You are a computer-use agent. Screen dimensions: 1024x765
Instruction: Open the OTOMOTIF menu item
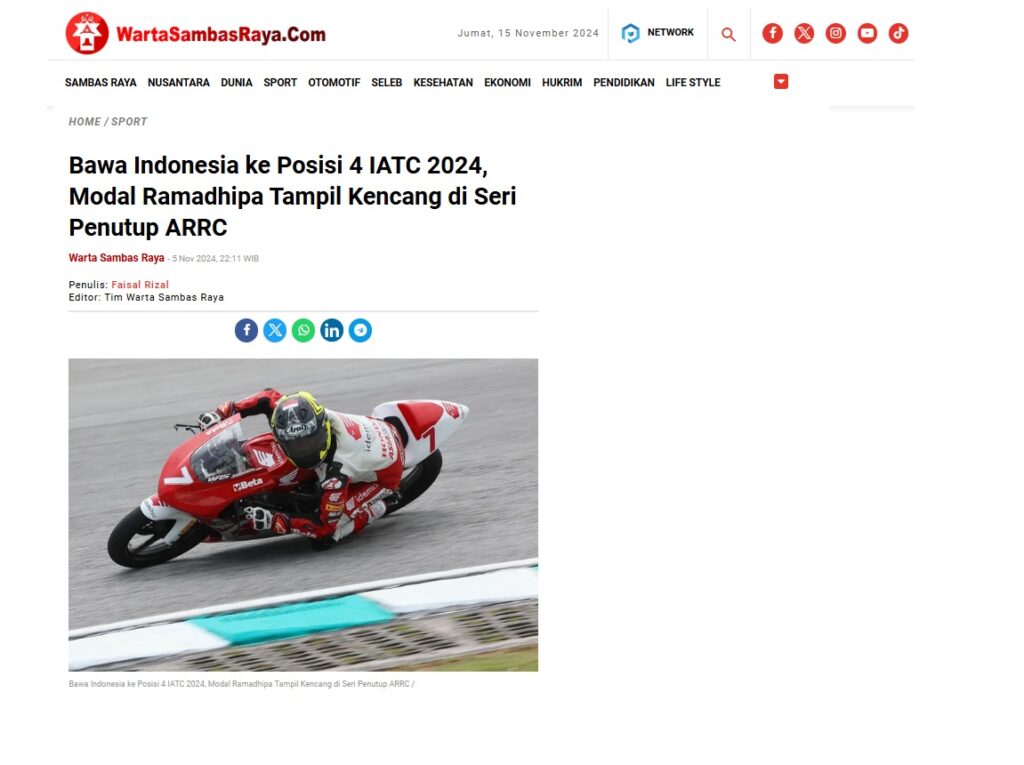[x=334, y=82]
